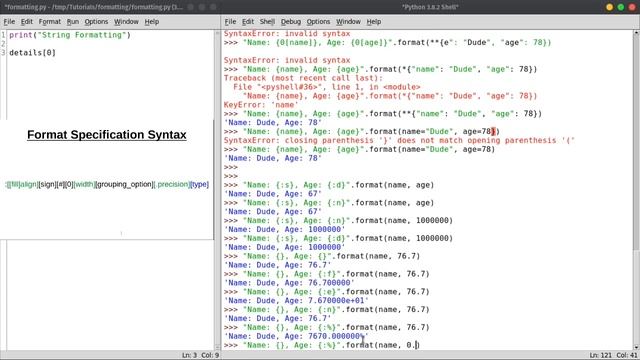Viewport: 640px width, 360px height.
Task: Click the formatting.py editor title bar
Action: click(110, 7)
